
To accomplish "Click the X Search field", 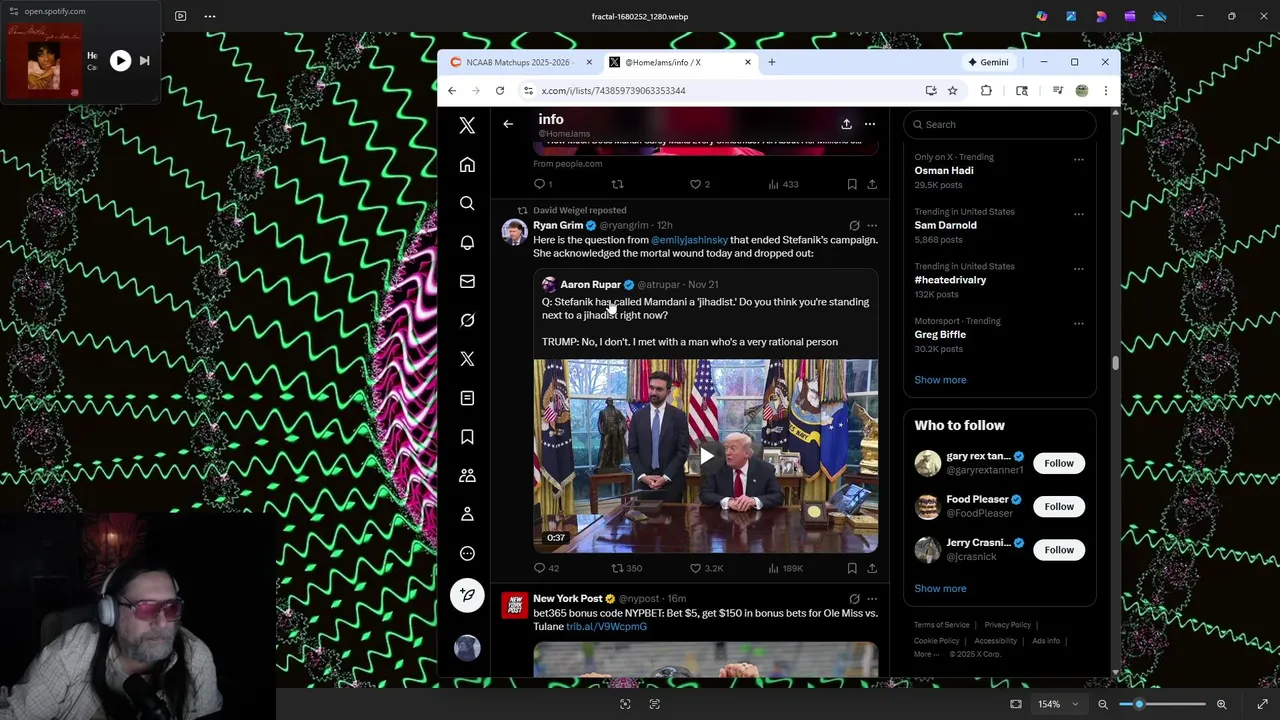I will (1000, 125).
